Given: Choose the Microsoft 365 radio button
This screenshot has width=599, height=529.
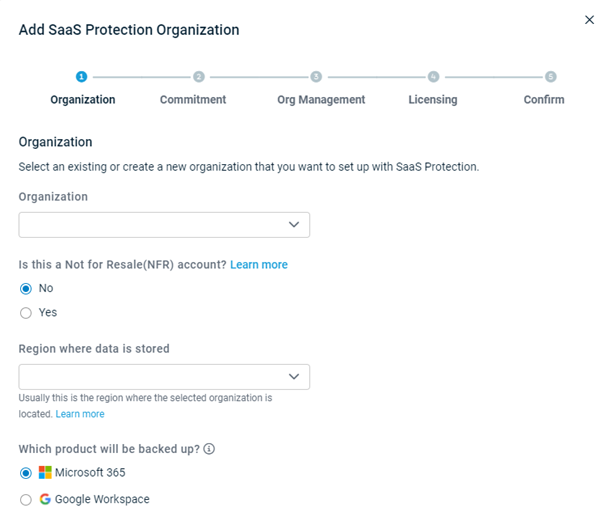Looking at the screenshot, I should [26, 473].
